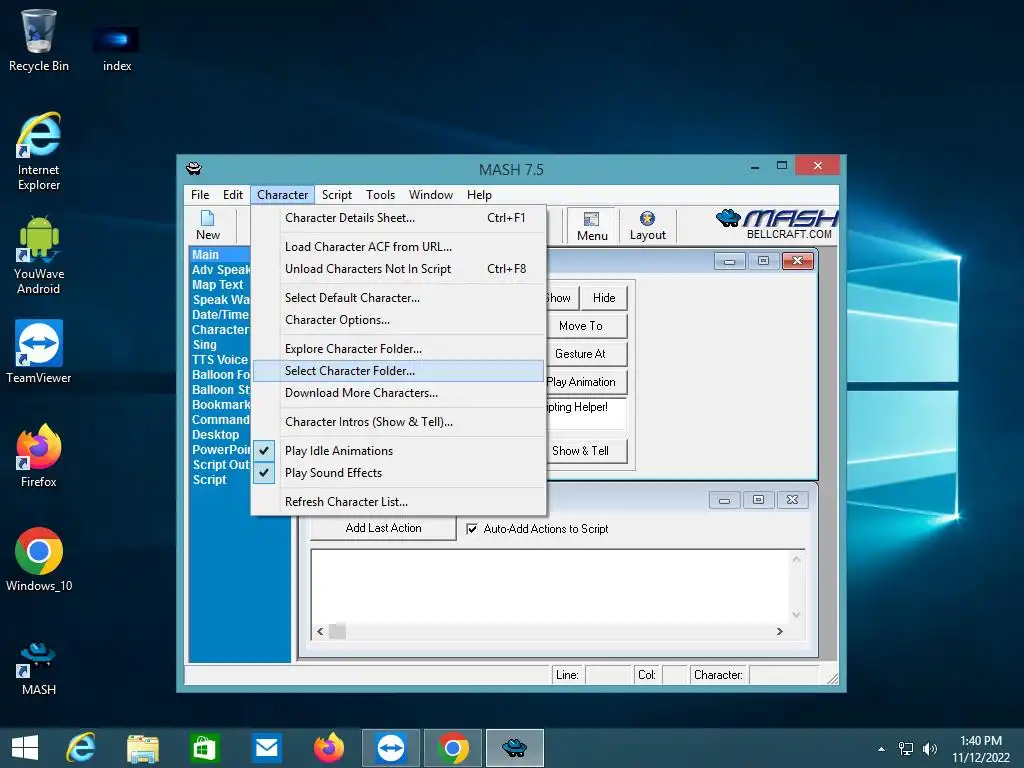Screen dimensions: 1024x768
Task: Launch YouWave Android desktop shortcut
Action: (x=39, y=255)
